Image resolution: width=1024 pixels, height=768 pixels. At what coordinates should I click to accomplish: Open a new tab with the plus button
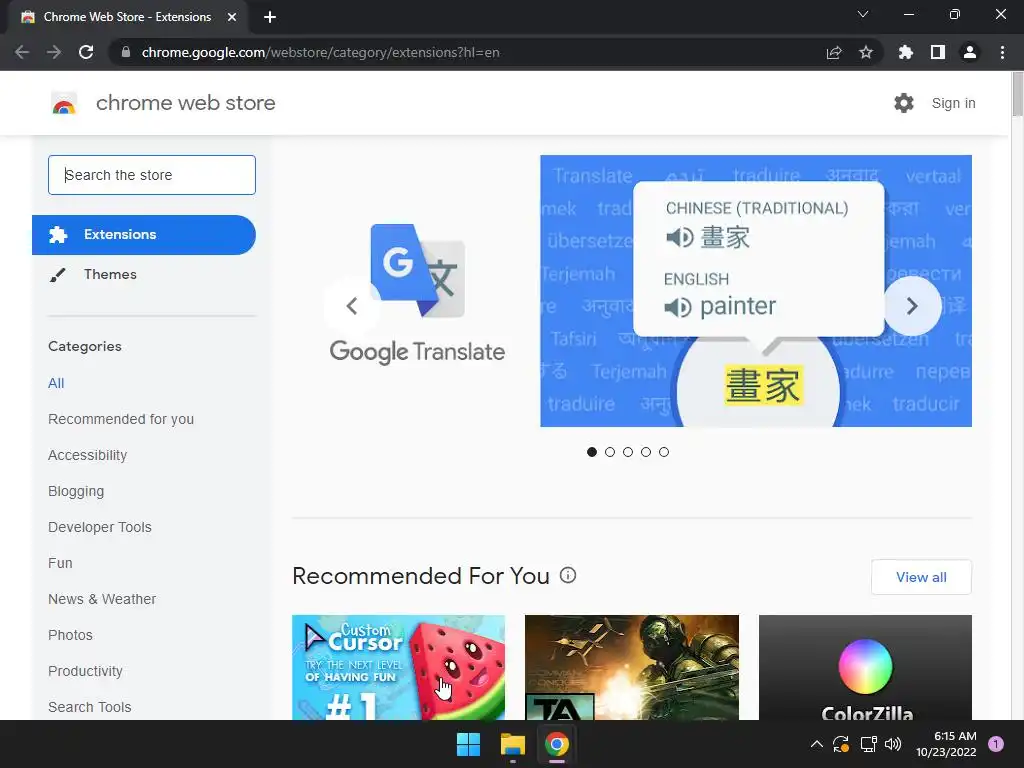pos(270,17)
